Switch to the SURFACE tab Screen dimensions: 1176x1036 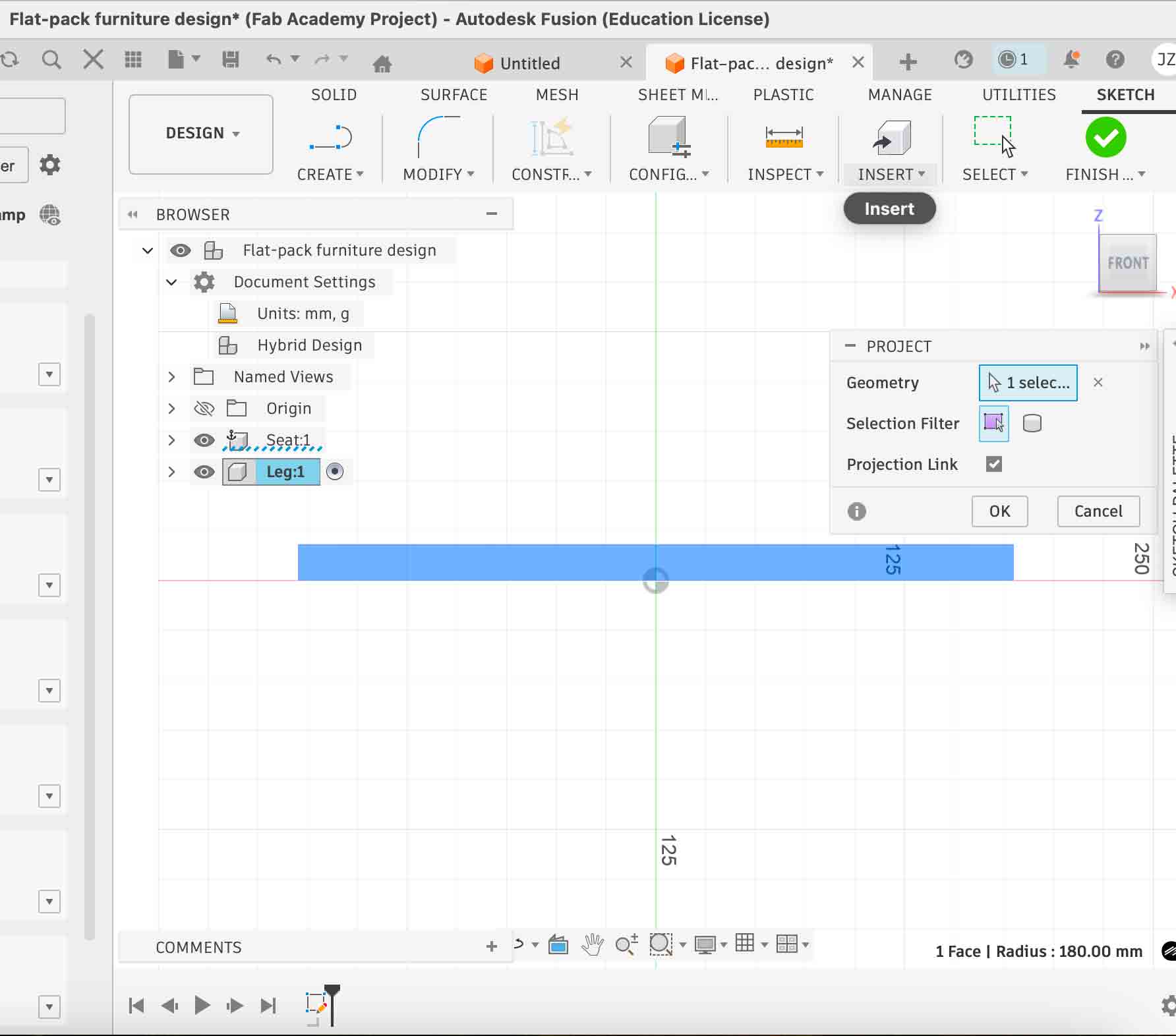pyautogui.click(x=454, y=95)
